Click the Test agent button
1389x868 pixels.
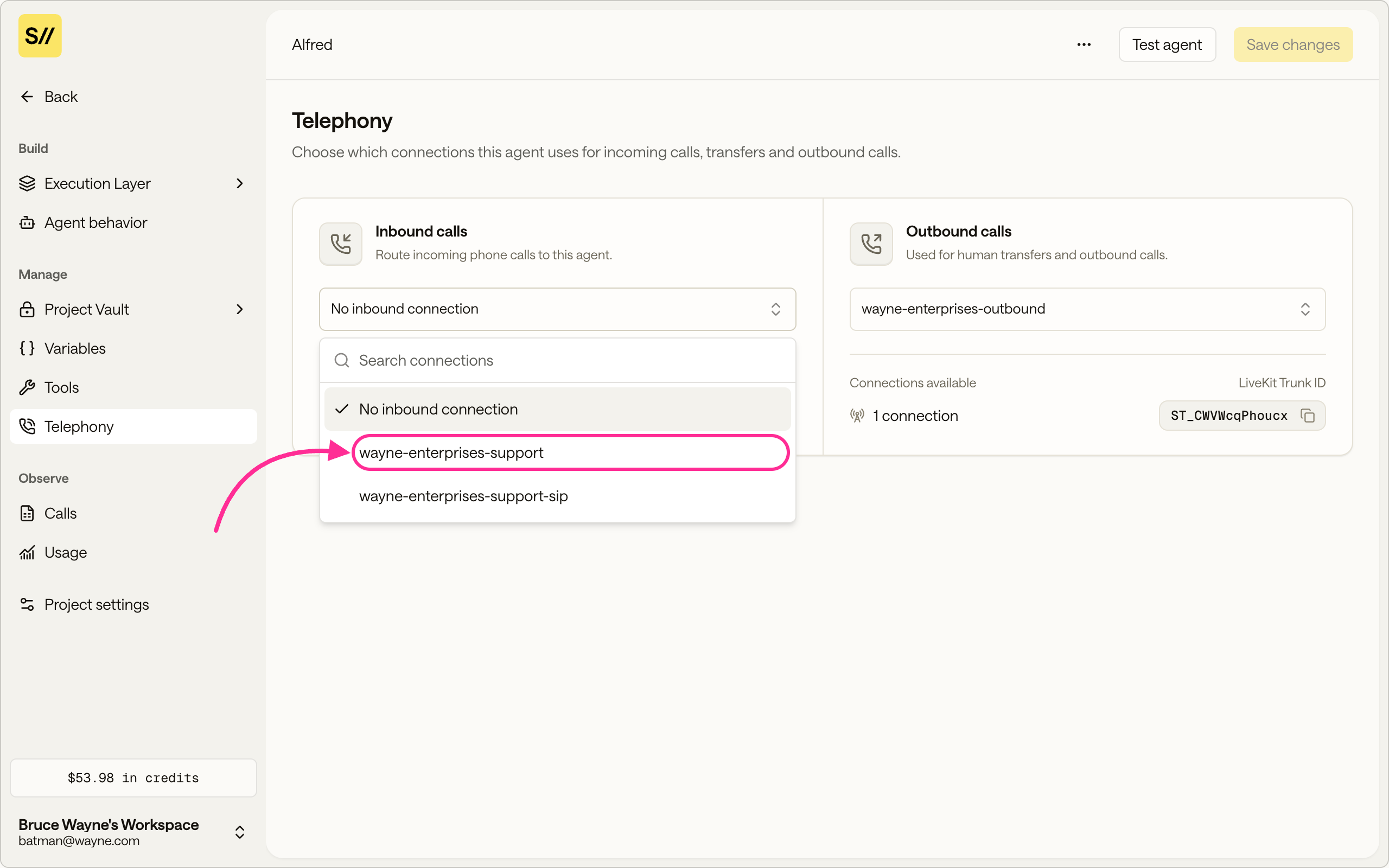pos(1167,44)
